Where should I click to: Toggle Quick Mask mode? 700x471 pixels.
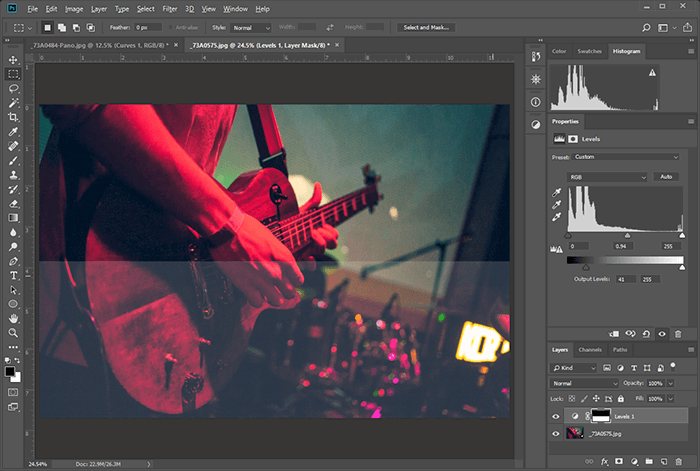tap(13, 392)
